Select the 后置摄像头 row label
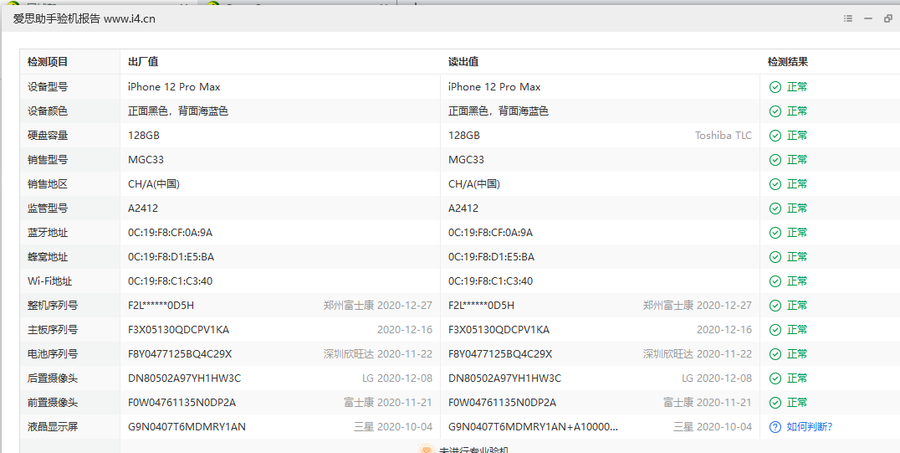 click(53, 378)
